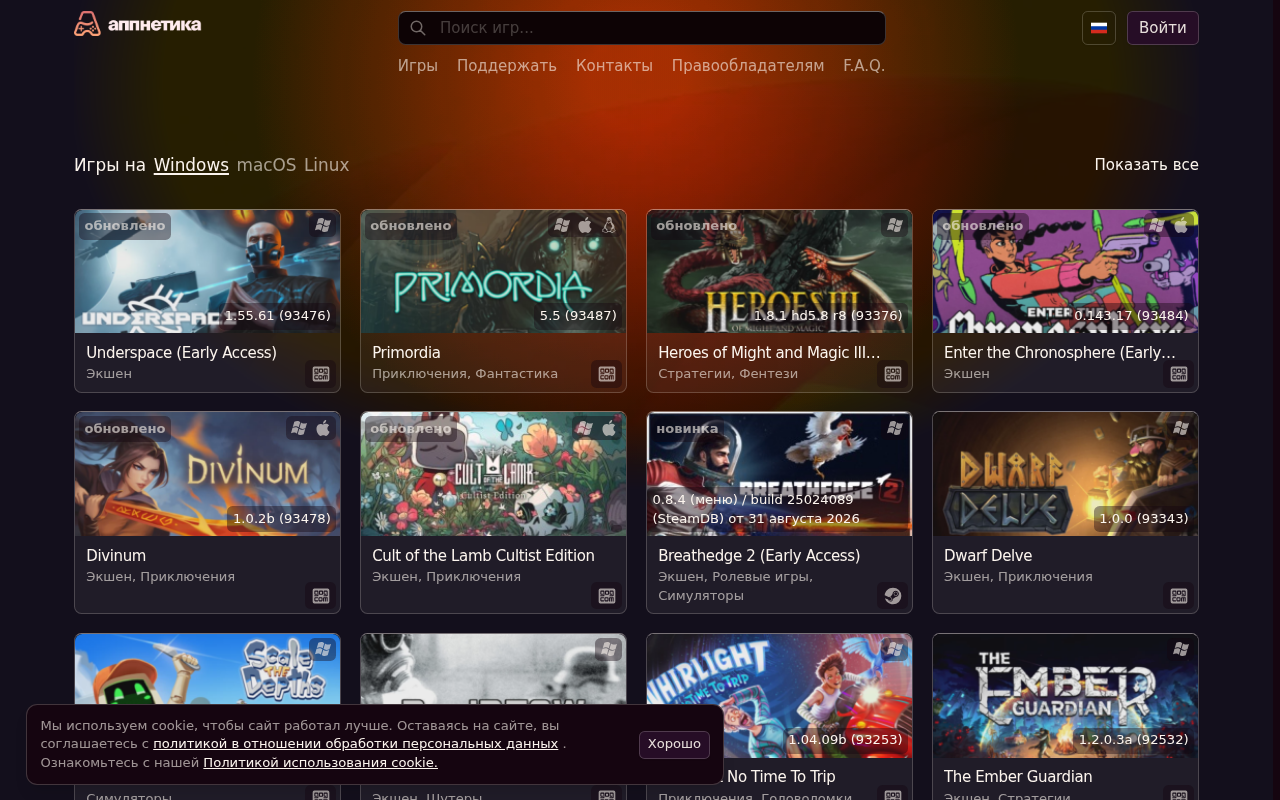The height and width of the screenshot is (800, 1280).
Task: Click Показать все link
Action: (1146, 165)
